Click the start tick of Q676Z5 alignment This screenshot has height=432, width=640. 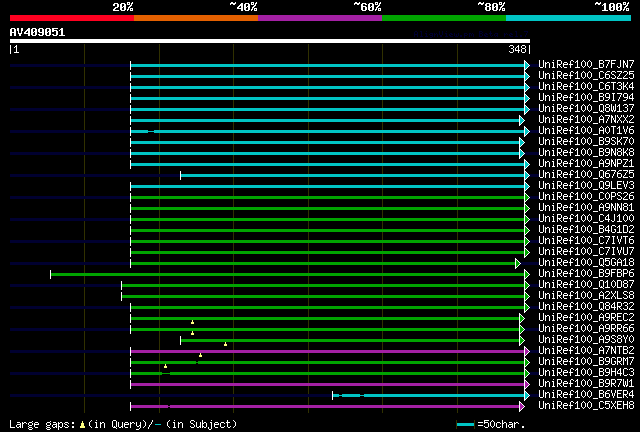click(x=180, y=176)
